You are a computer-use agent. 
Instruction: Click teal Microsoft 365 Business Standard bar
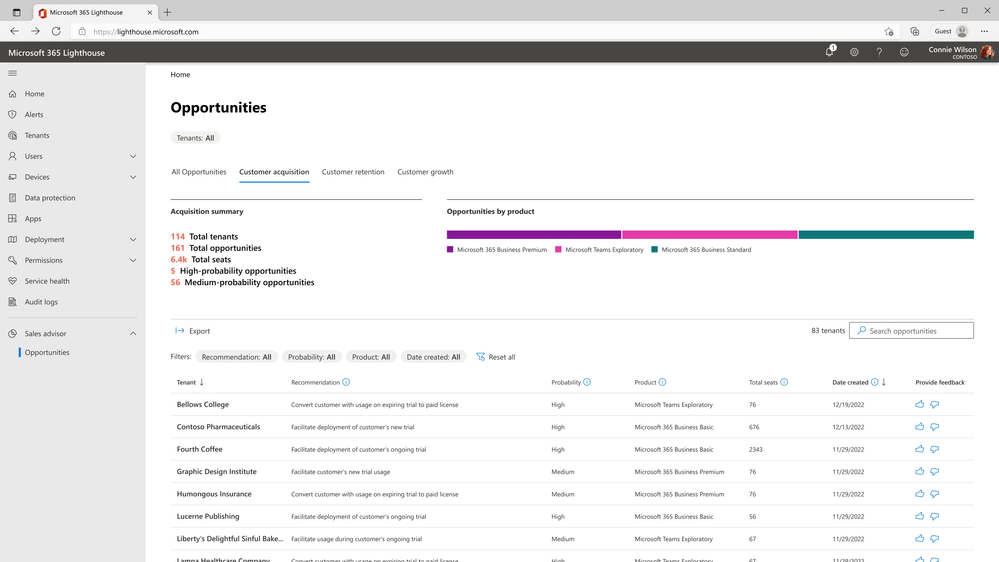point(886,234)
